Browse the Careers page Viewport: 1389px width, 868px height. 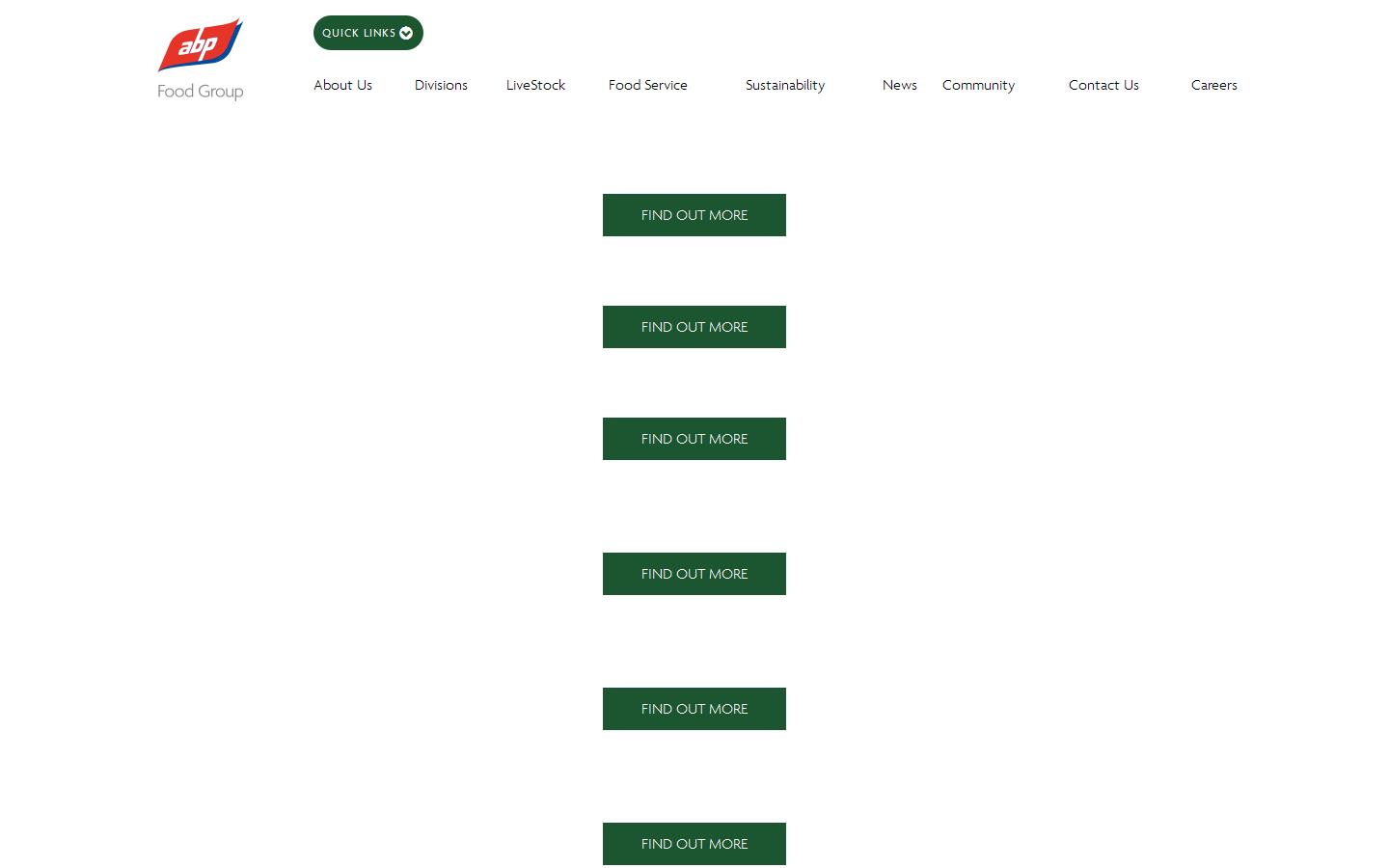(x=1213, y=85)
